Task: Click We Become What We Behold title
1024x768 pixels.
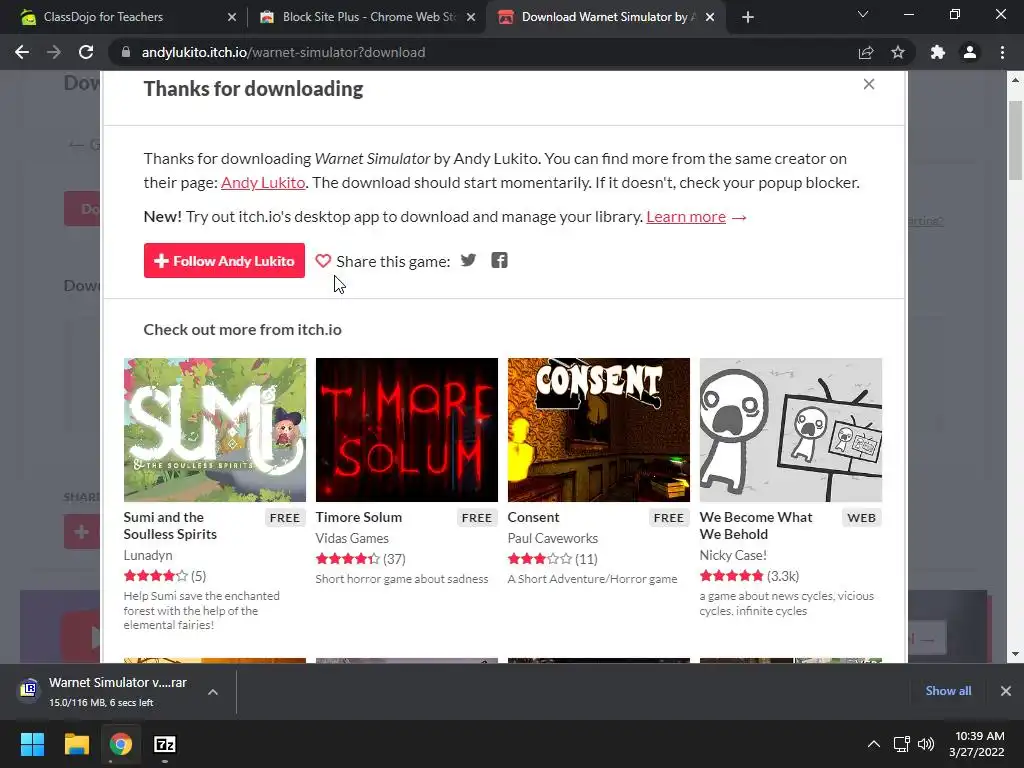Action: [756, 526]
